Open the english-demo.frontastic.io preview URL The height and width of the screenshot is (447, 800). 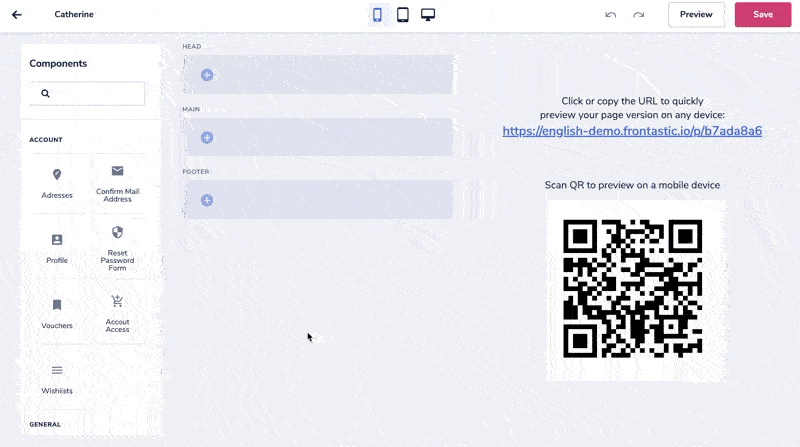click(632, 131)
